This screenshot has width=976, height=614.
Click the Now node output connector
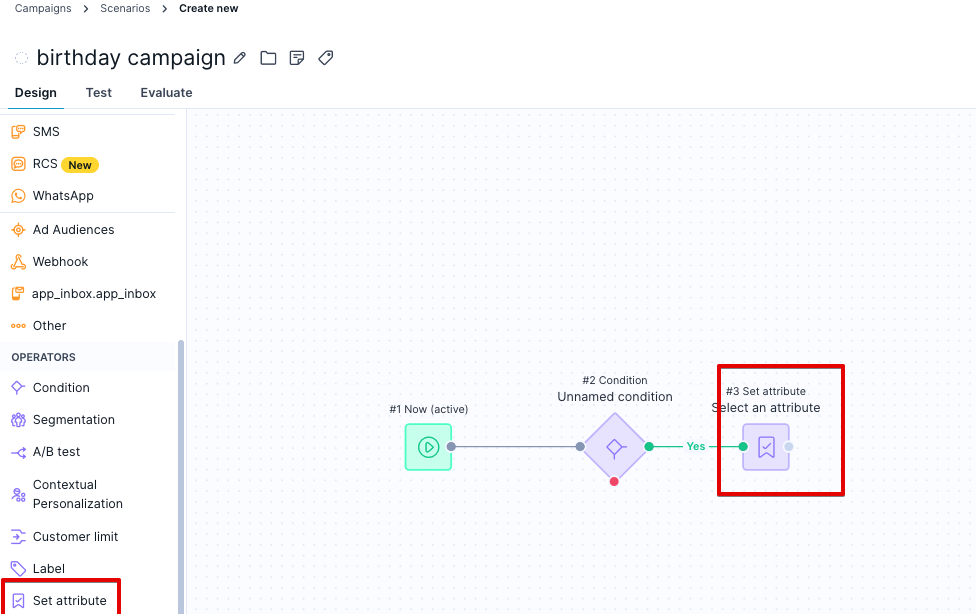451,446
